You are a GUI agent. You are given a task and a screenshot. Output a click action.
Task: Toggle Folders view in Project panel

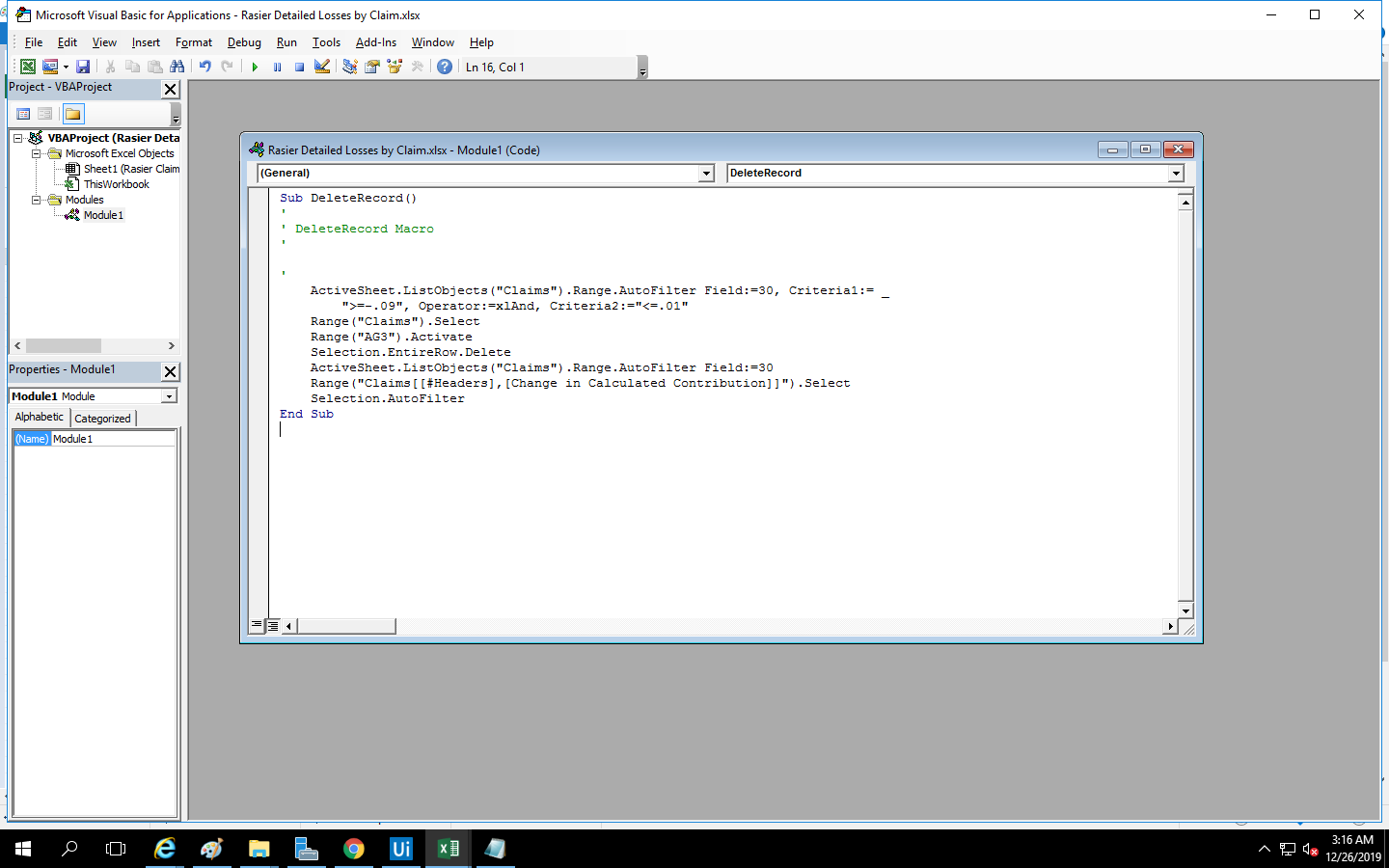click(73, 114)
